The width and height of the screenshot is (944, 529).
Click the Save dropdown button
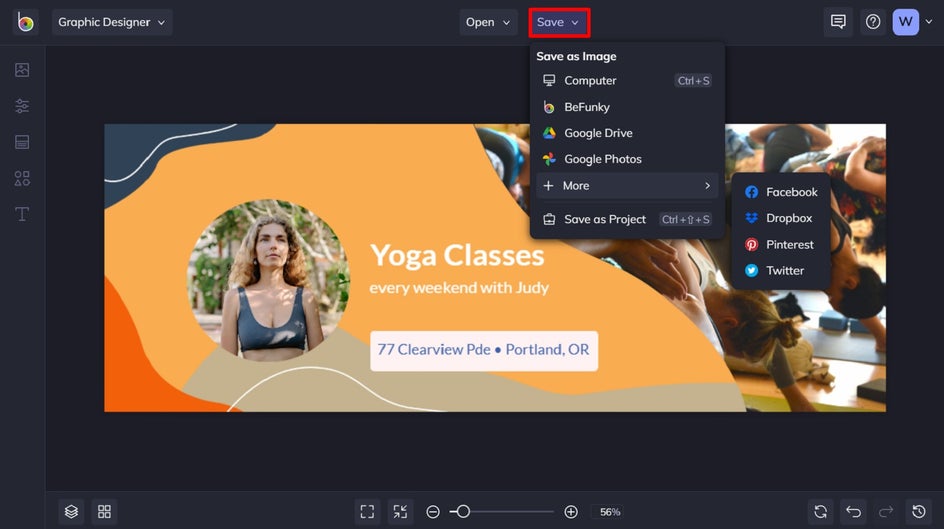pyautogui.click(x=559, y=22)
